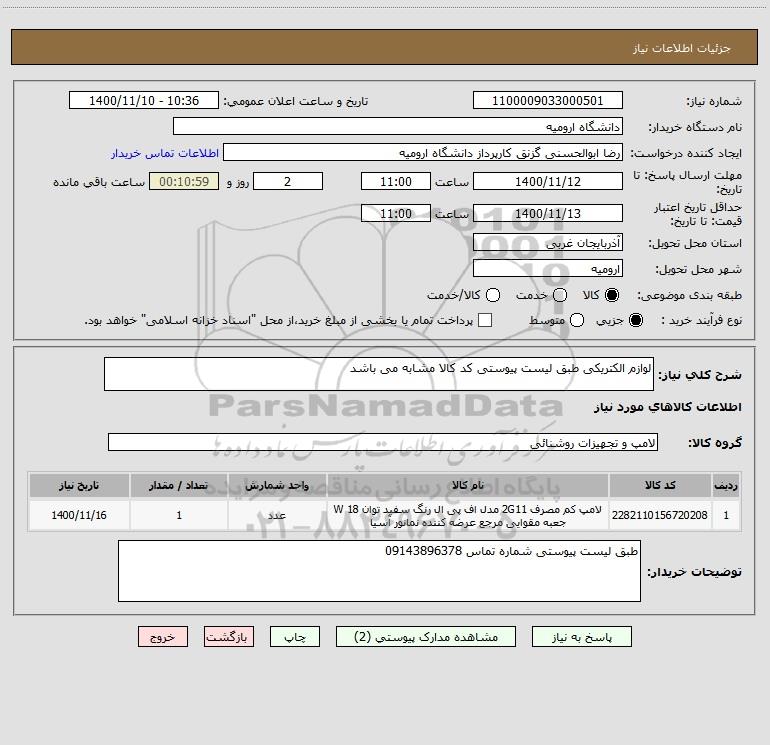Viewport: 770px width, 745px height.
Task: Click the کد کالا column header
Action: (x=660, y=485)
